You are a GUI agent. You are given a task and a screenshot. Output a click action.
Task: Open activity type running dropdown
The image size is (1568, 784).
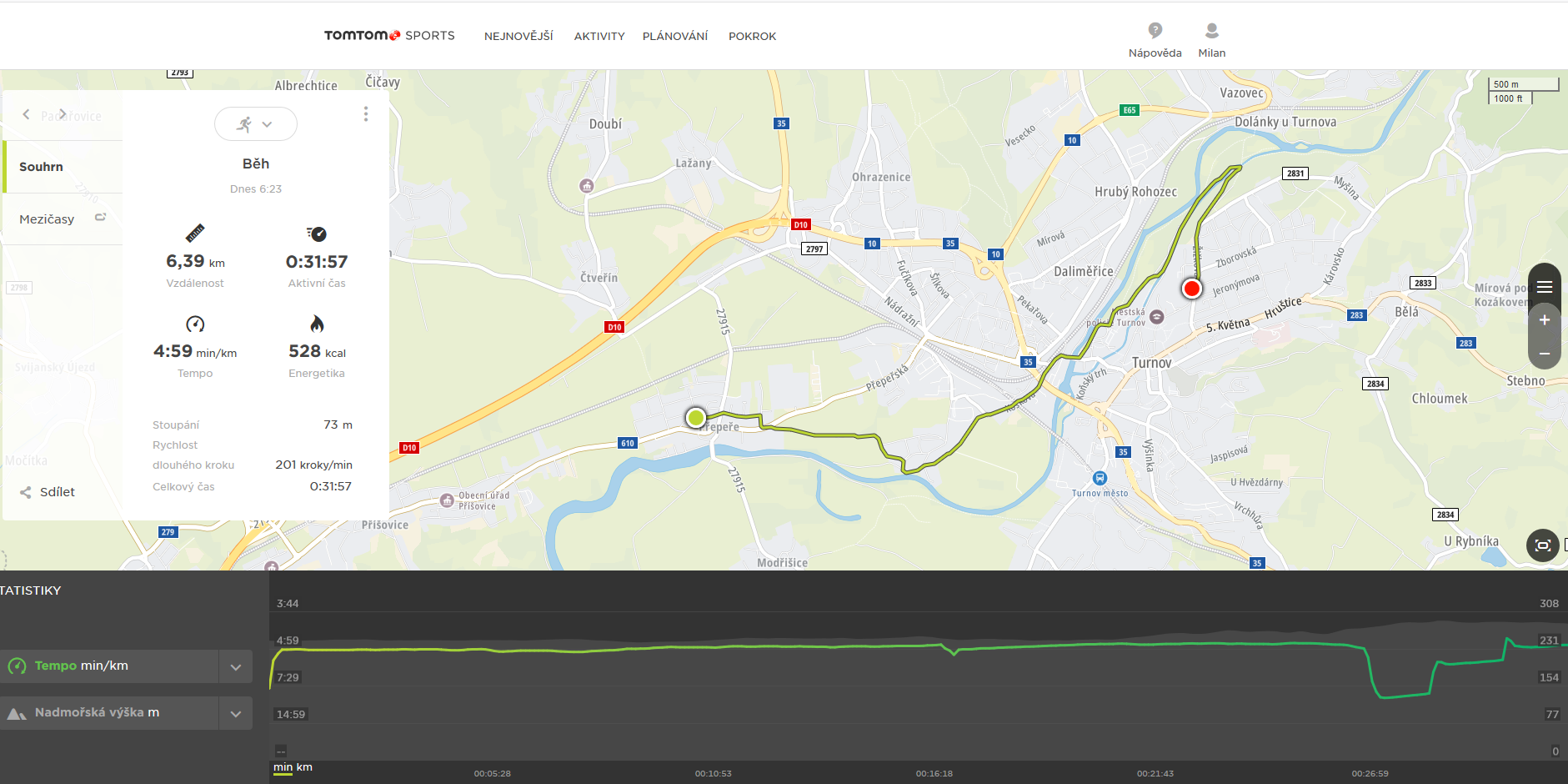256,124
